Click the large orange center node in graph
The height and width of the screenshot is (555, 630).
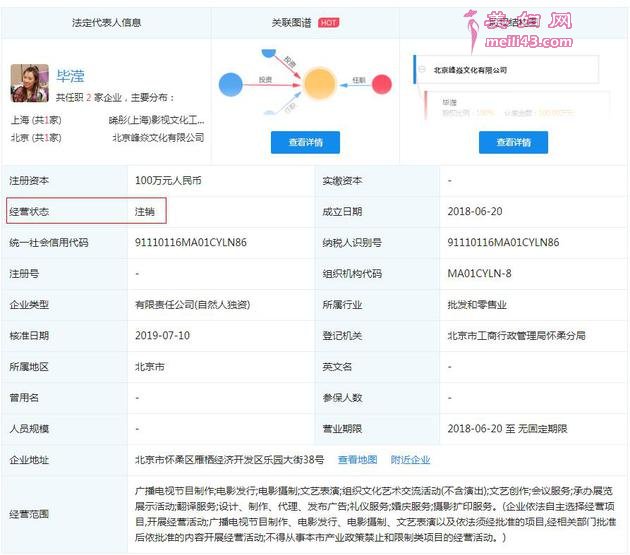point(319,84)
